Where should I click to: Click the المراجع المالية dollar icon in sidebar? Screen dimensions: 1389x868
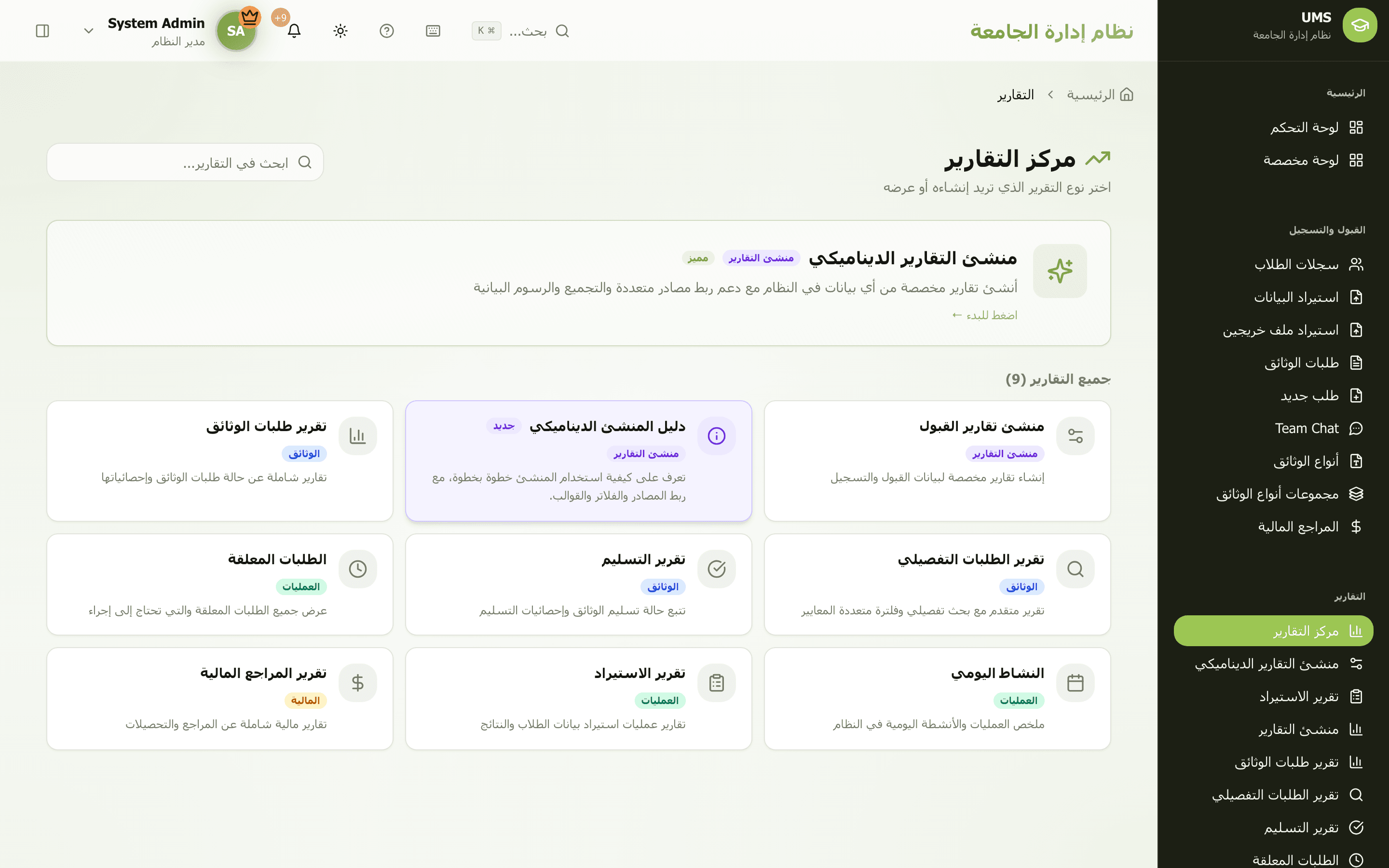(x=1356, y=527)
